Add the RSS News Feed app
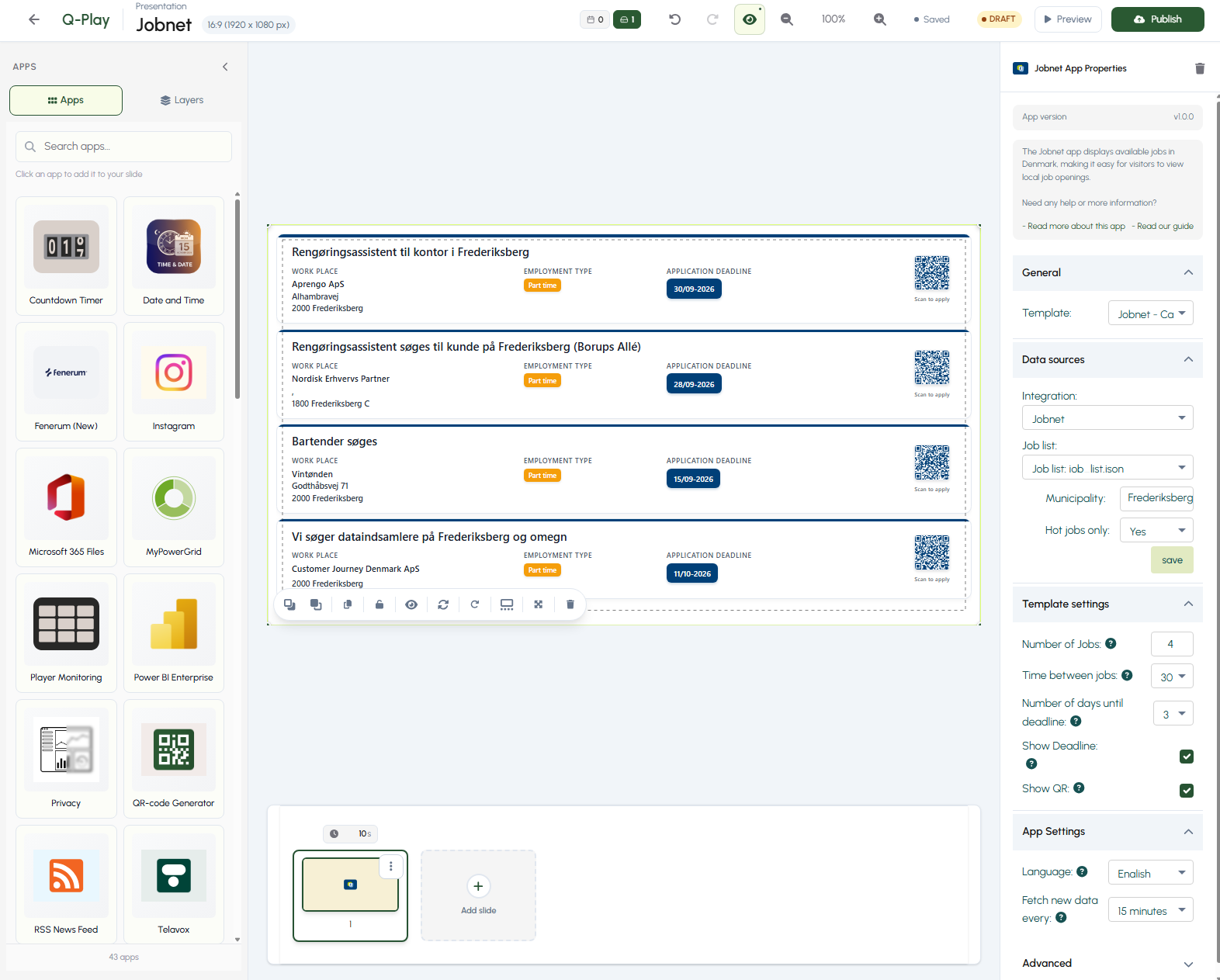 [66, 885]
